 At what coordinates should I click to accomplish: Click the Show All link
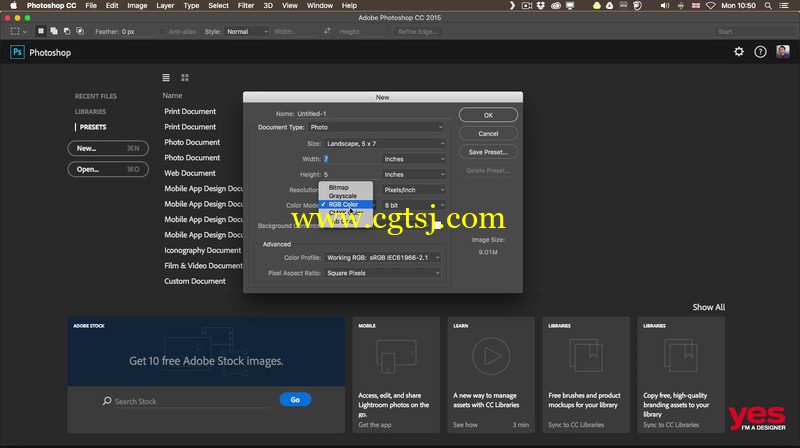pos(708,307)
